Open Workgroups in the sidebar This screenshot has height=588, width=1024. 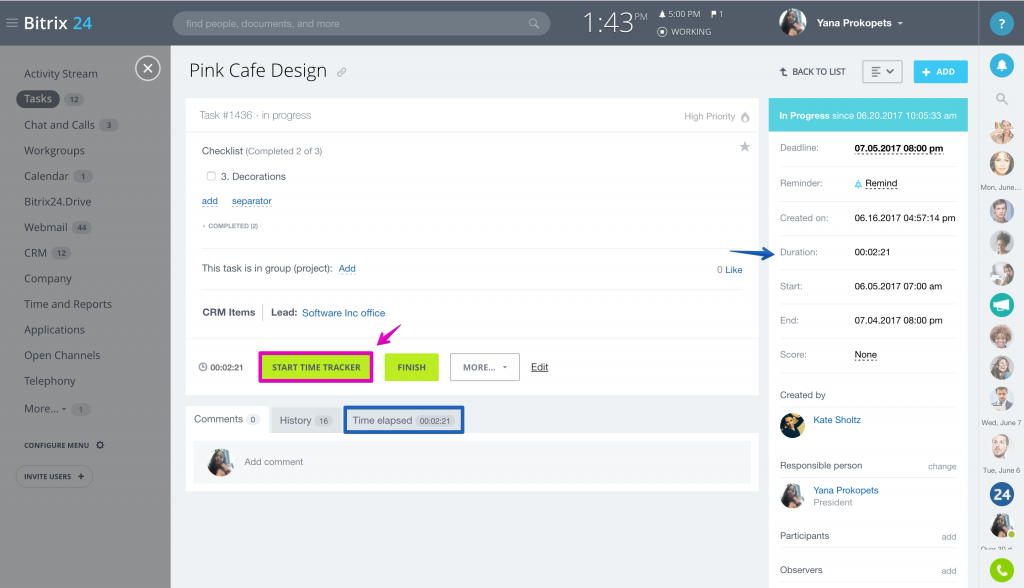point(54,150)
